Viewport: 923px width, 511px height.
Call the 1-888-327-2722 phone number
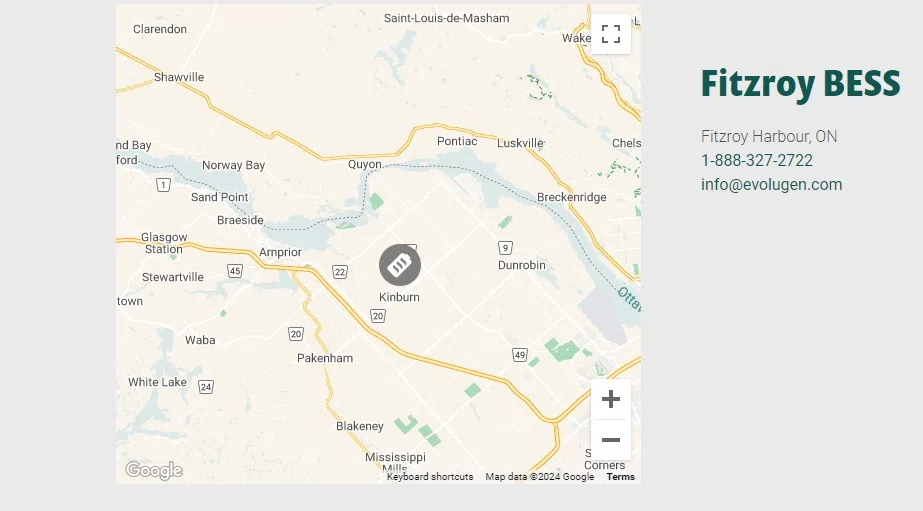(756, 160)
